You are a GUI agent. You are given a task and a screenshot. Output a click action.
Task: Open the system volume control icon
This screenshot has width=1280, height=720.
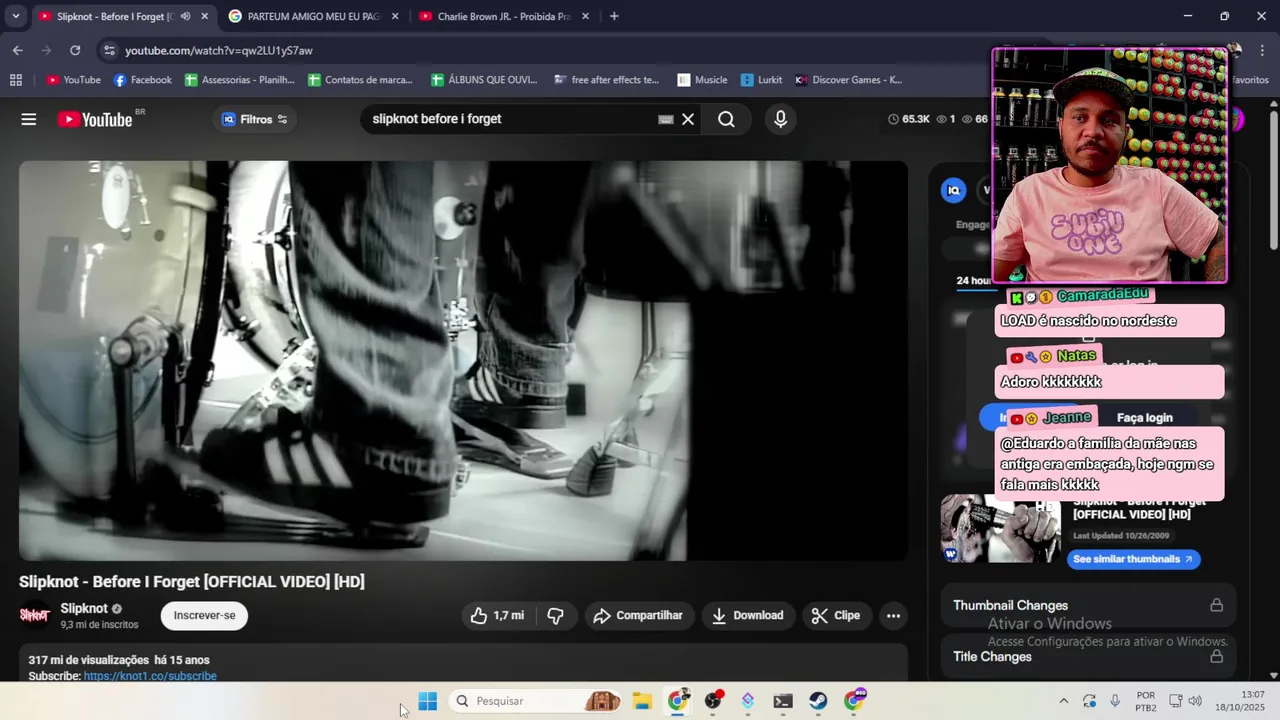pyautogui.click(x=1195, y=701)
